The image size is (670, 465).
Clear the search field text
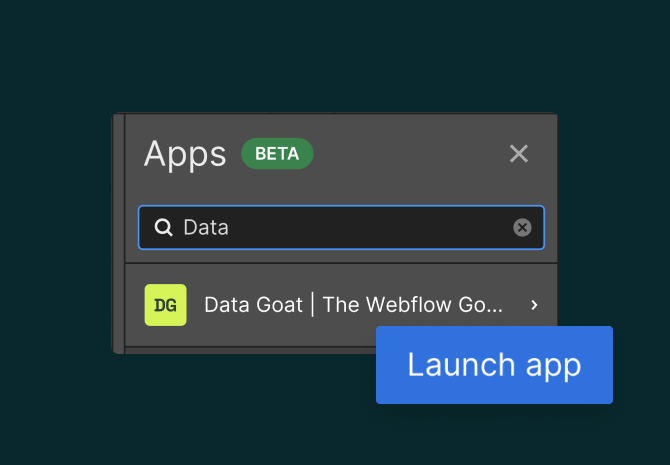tap(522, 227)
